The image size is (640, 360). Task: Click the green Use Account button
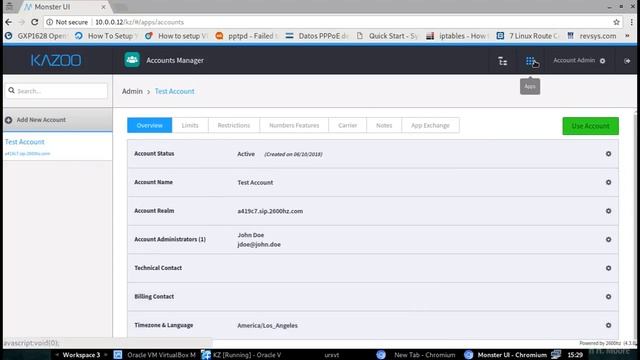[x=590, y=126]
